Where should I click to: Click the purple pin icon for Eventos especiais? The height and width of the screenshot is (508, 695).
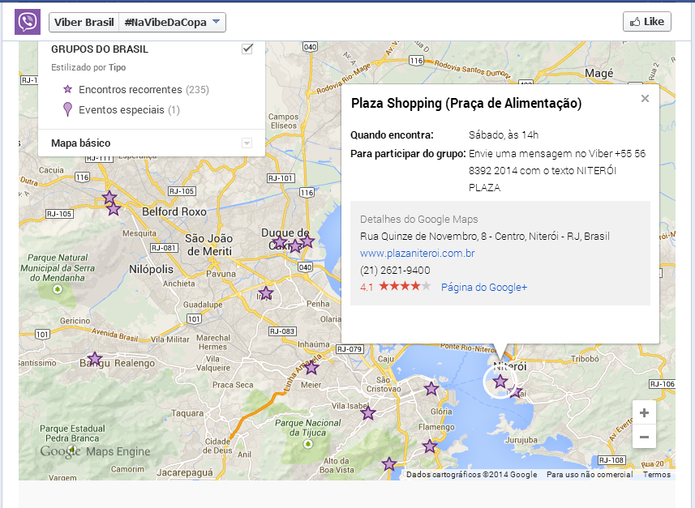pyautogui.click(x=67, y=109)
